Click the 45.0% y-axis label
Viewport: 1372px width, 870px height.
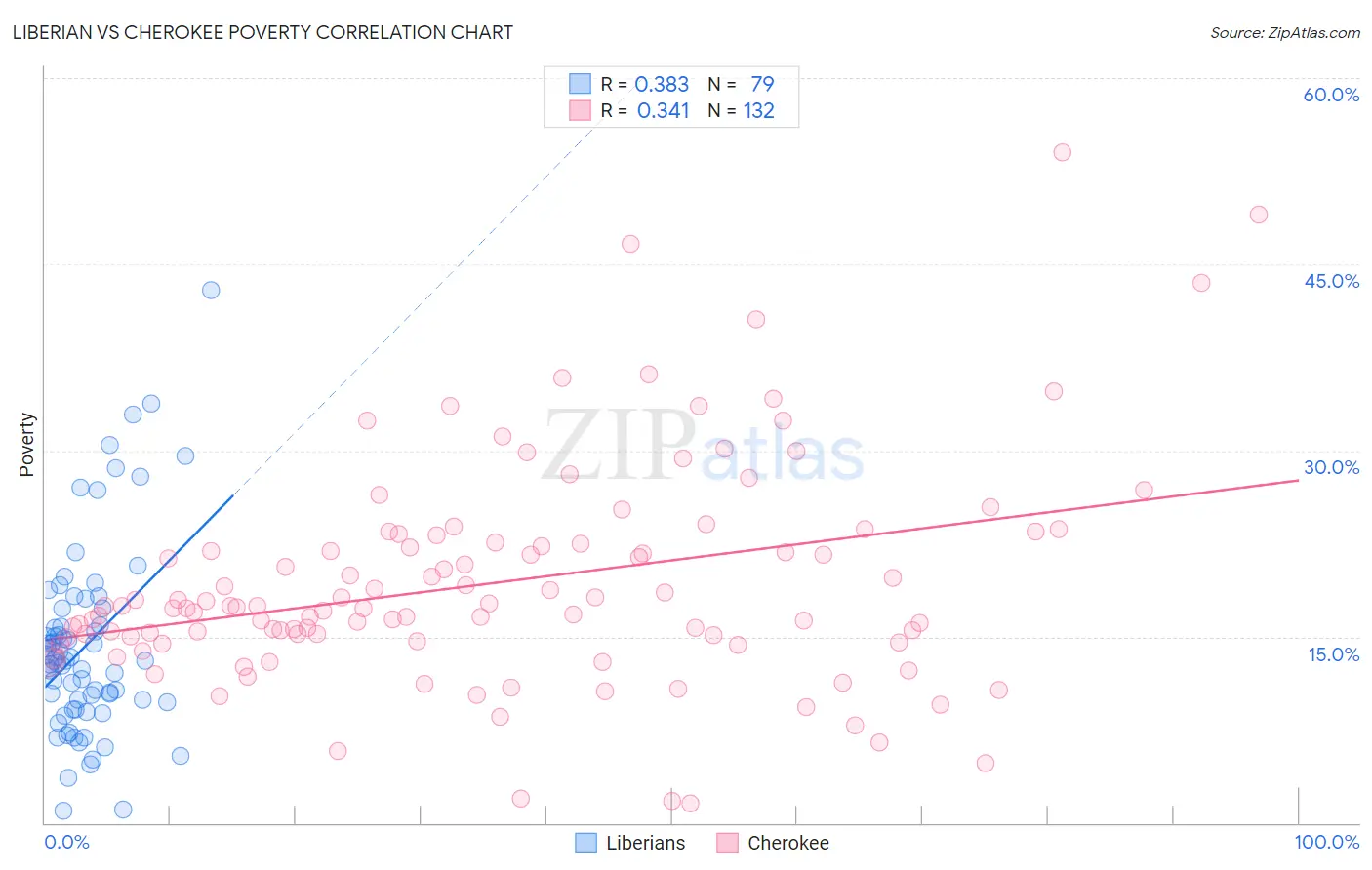[x=1331, y=281]
